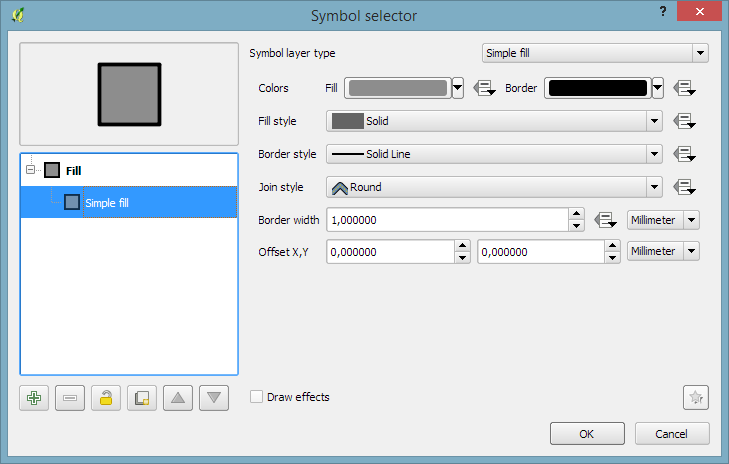Select the Simple fill layer in tree
This screenshot has width=729, height=464.
pyautogui.click(x=106, y=203)
